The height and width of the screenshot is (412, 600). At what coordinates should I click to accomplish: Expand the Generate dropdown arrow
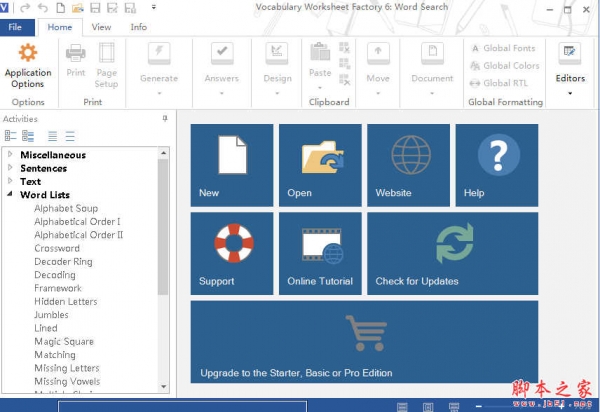point(159,93)
